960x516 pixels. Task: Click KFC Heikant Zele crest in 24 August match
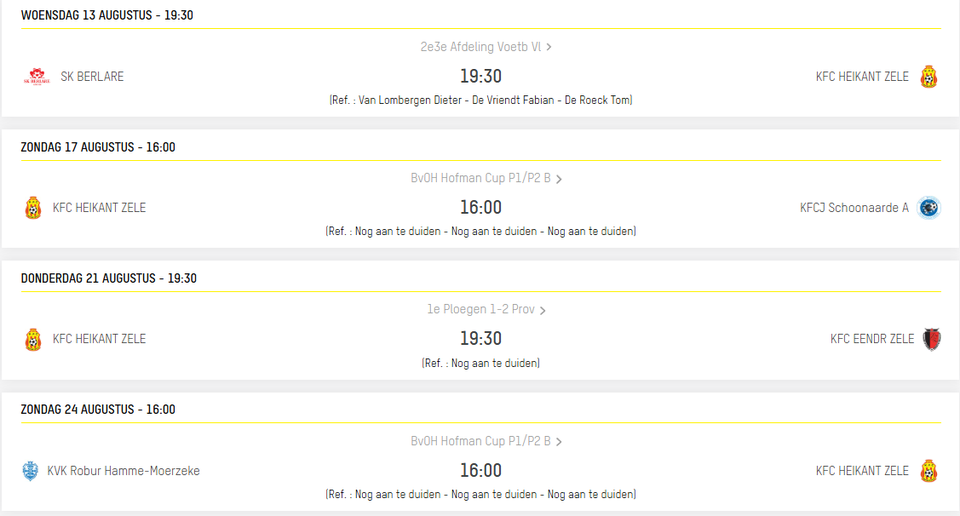929,471
